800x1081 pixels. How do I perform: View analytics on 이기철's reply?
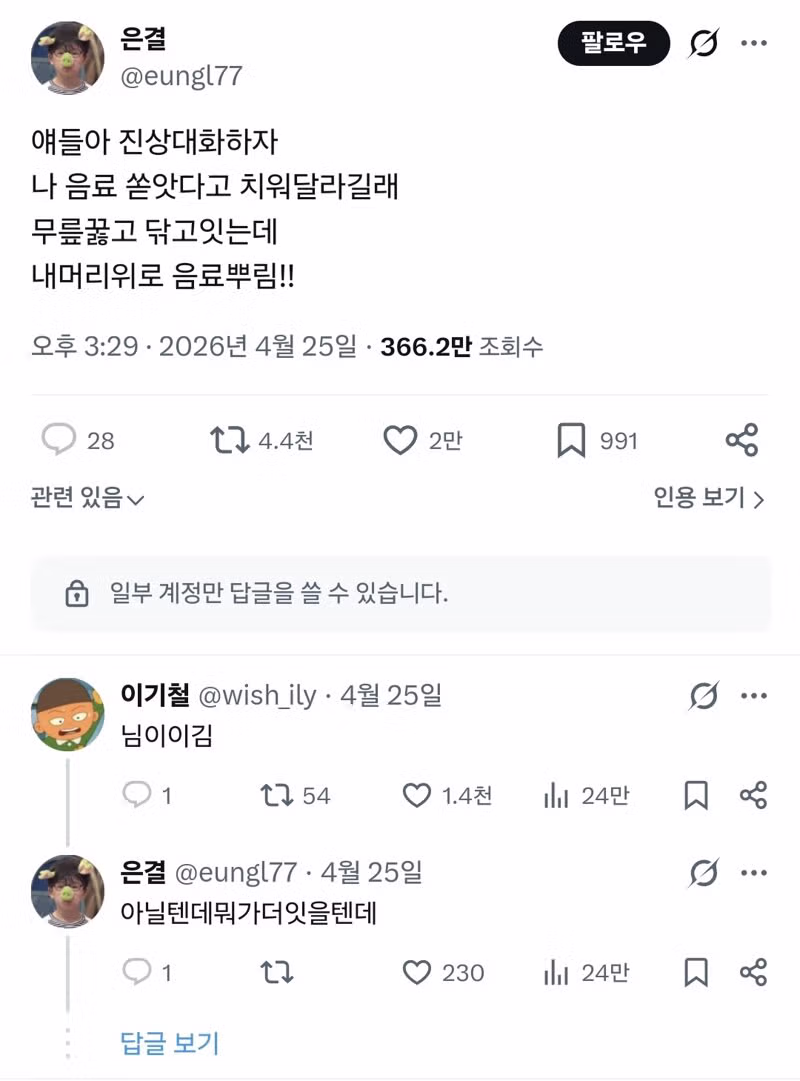coord(554,795)
